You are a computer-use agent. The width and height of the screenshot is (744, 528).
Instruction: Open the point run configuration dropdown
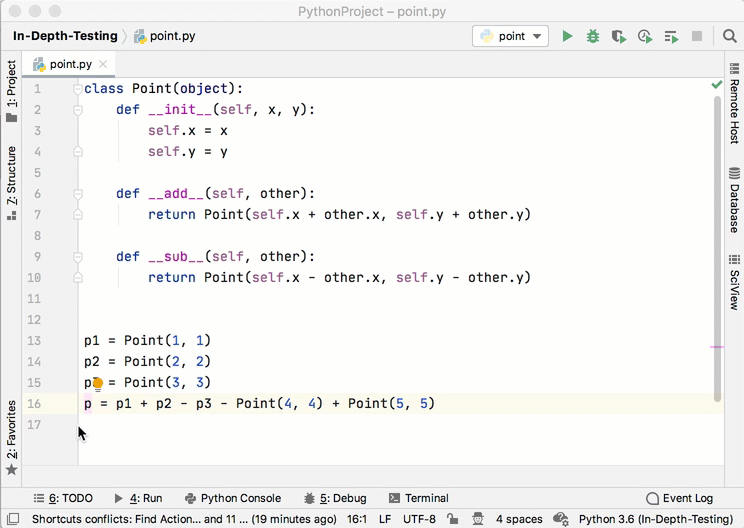(x=511, y=36)
